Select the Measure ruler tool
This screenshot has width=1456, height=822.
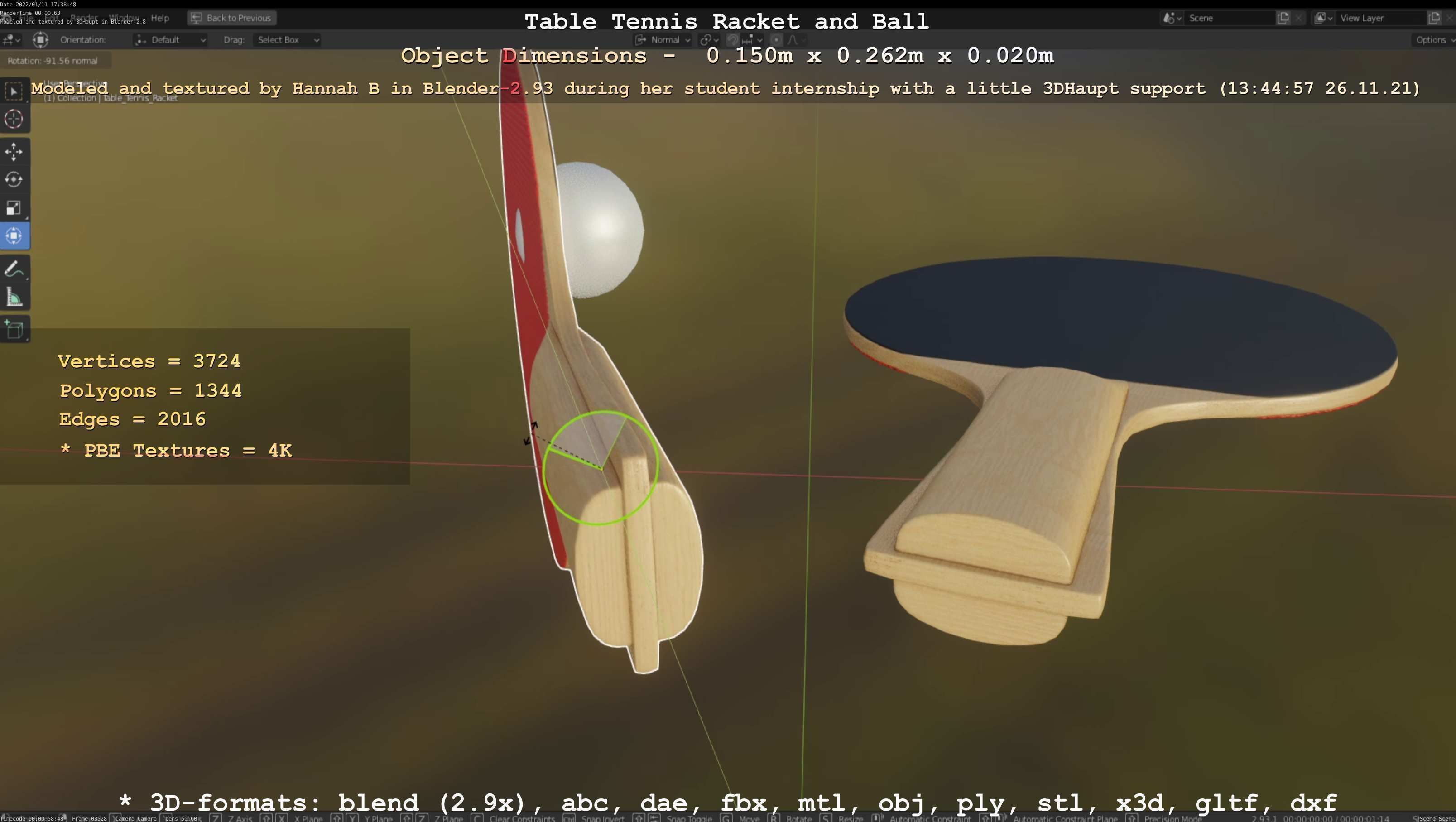pyautogui.click(x=14, y=298)
